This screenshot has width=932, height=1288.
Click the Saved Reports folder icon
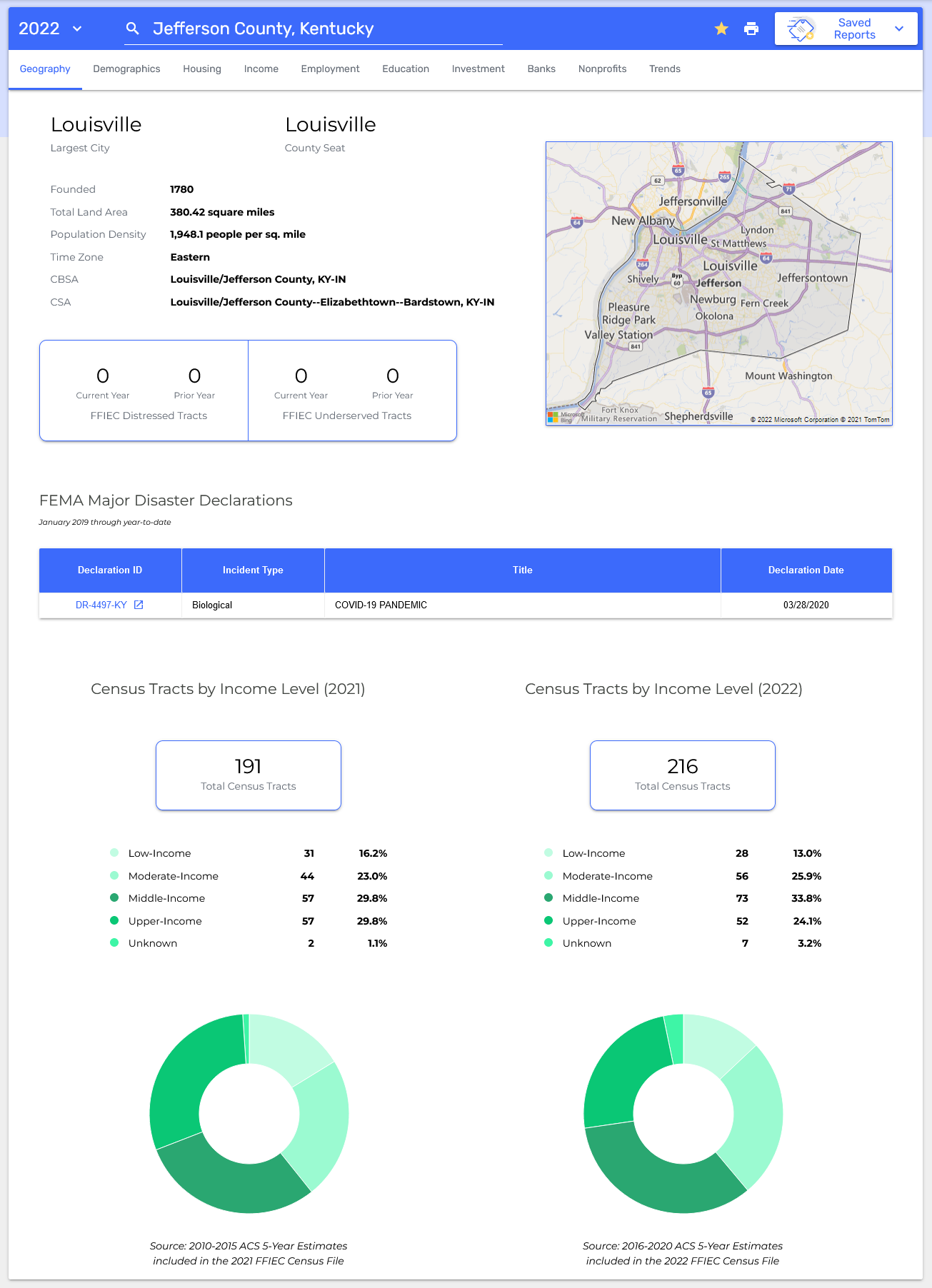[x=801, y=29]
